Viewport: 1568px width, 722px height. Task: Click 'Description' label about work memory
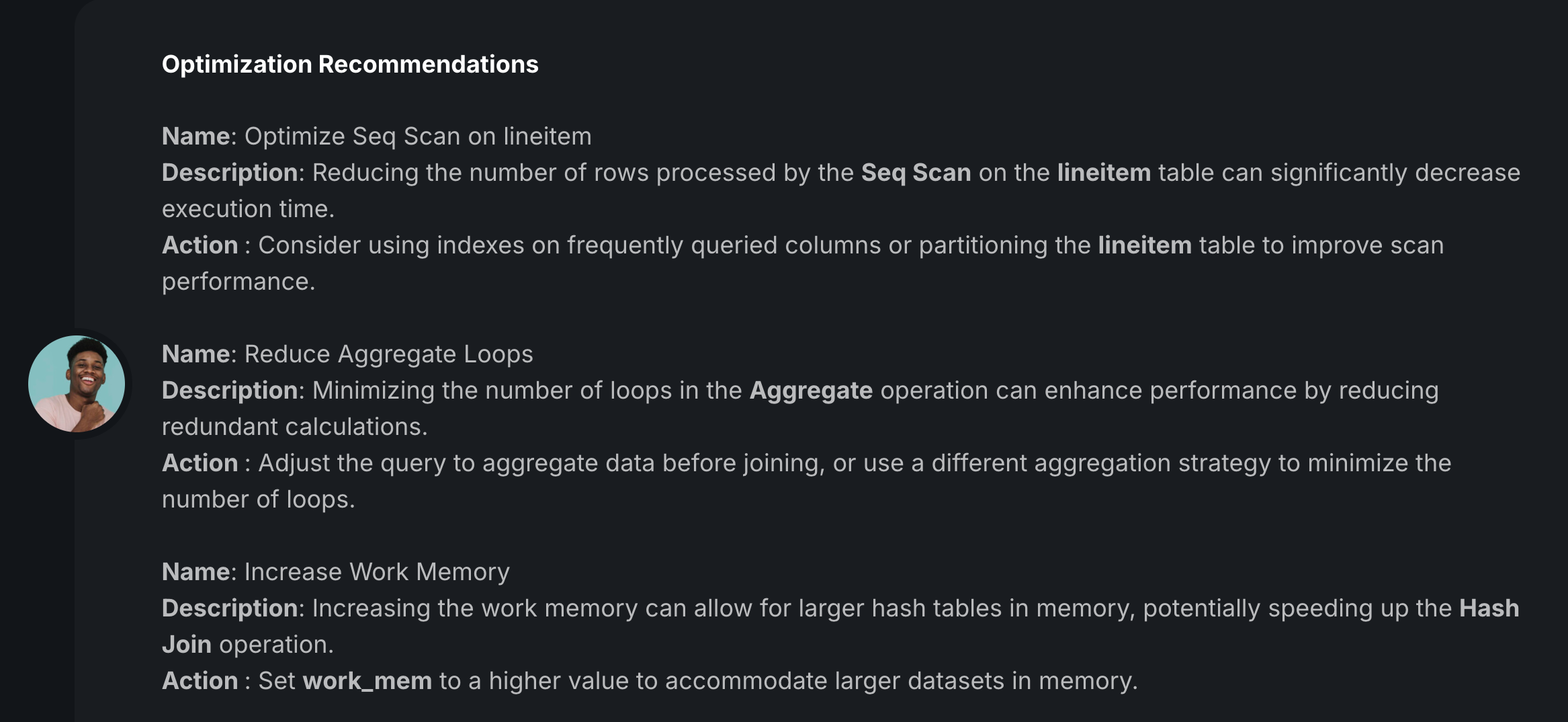coord(230,608)
